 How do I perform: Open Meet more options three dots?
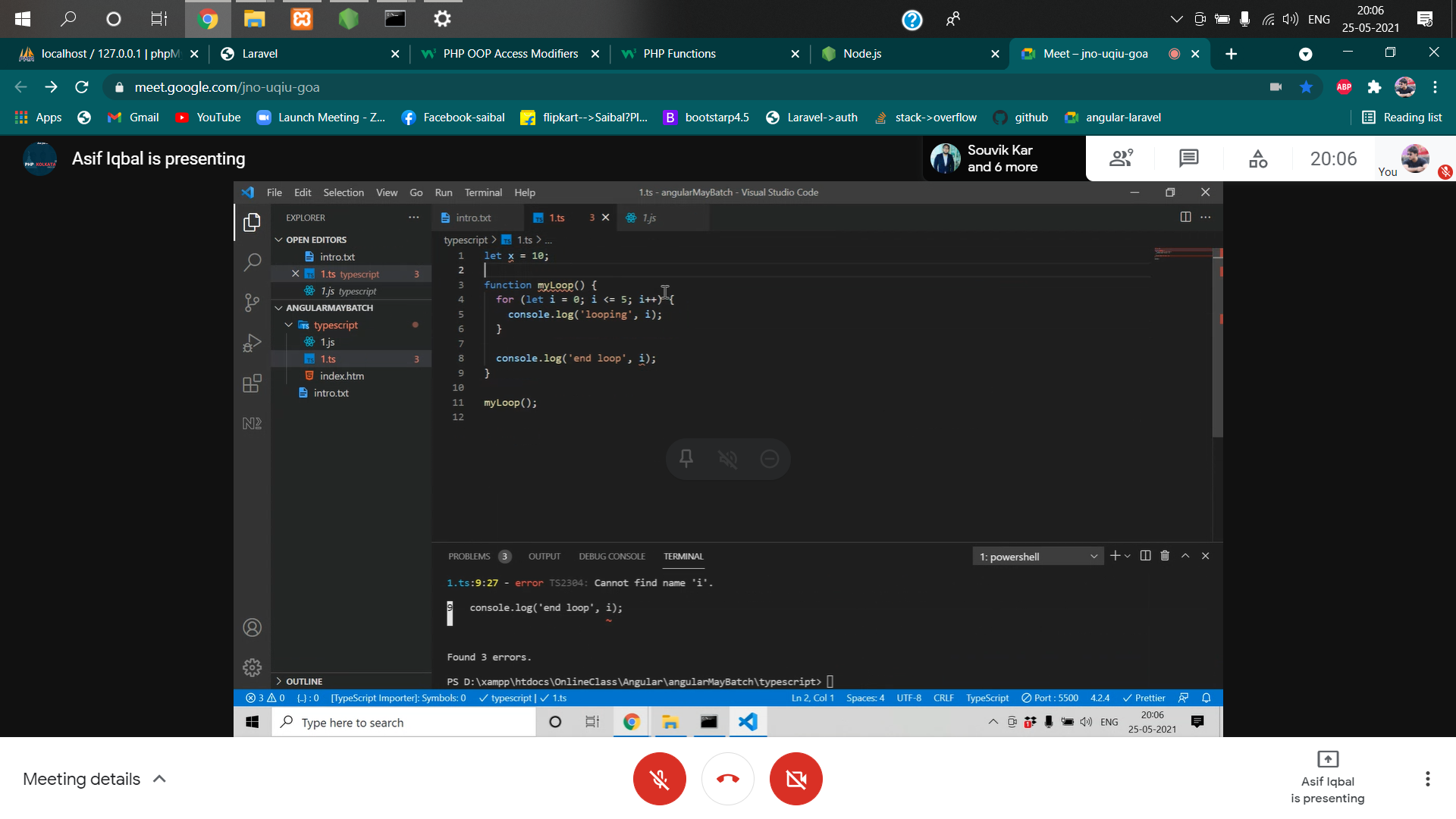point(1427,779)
